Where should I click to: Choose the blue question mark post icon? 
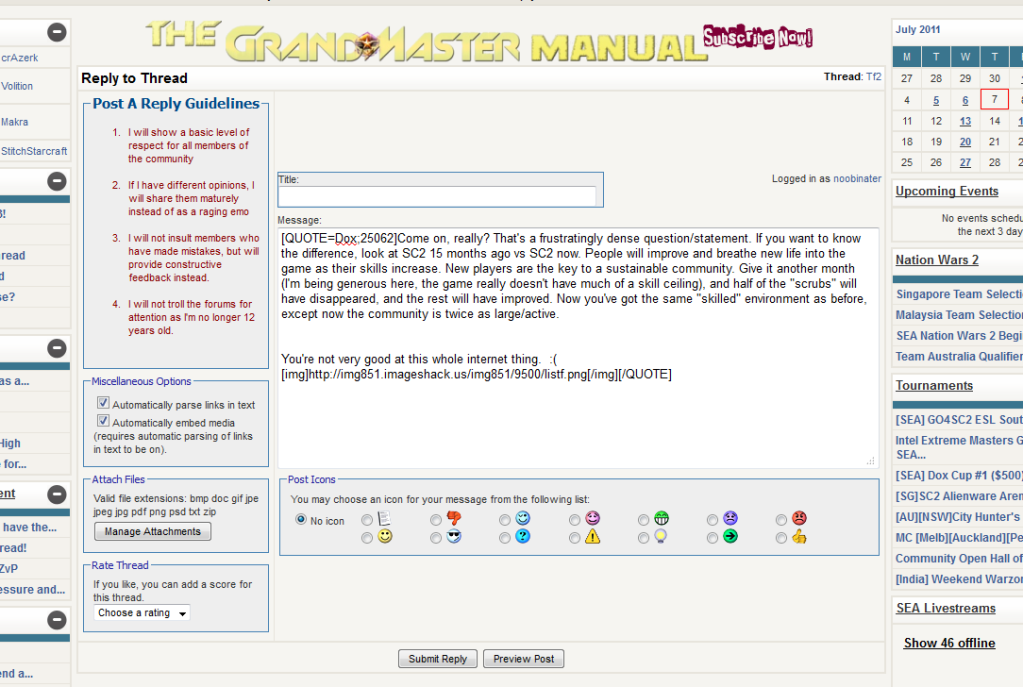(506, 538)
